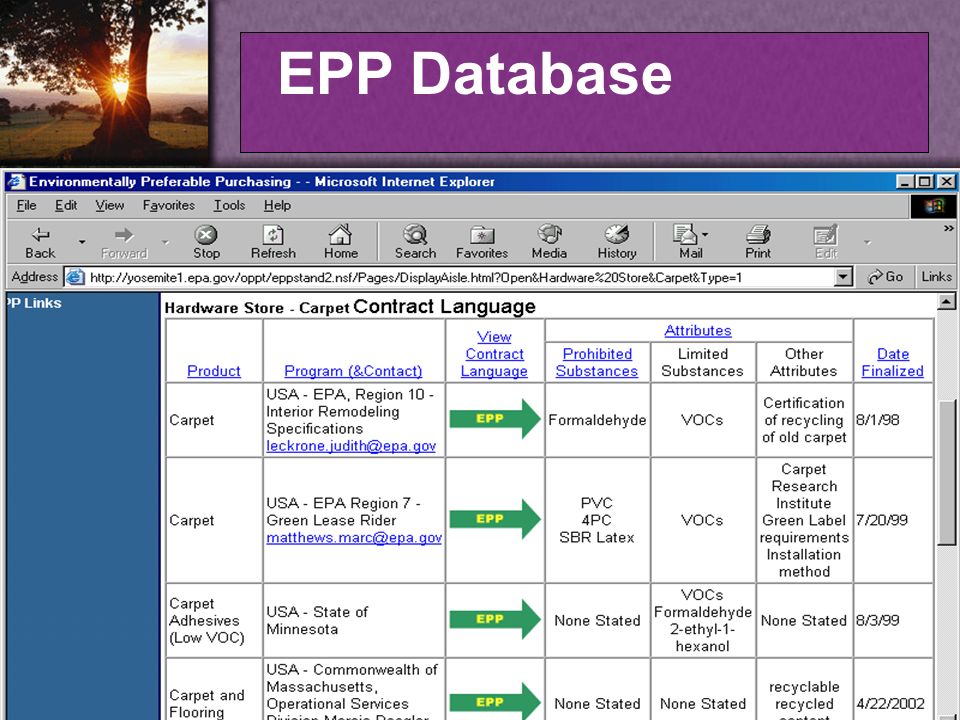Click the greyed Edit toolbar button

point(825,242)
